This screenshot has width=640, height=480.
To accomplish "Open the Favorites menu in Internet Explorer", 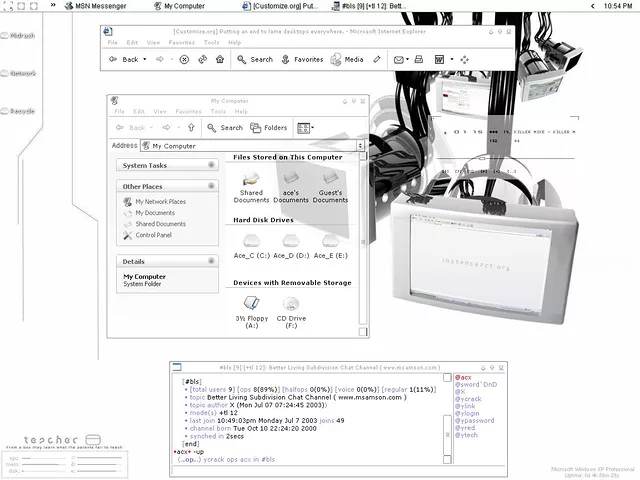I will pos(182,43).
